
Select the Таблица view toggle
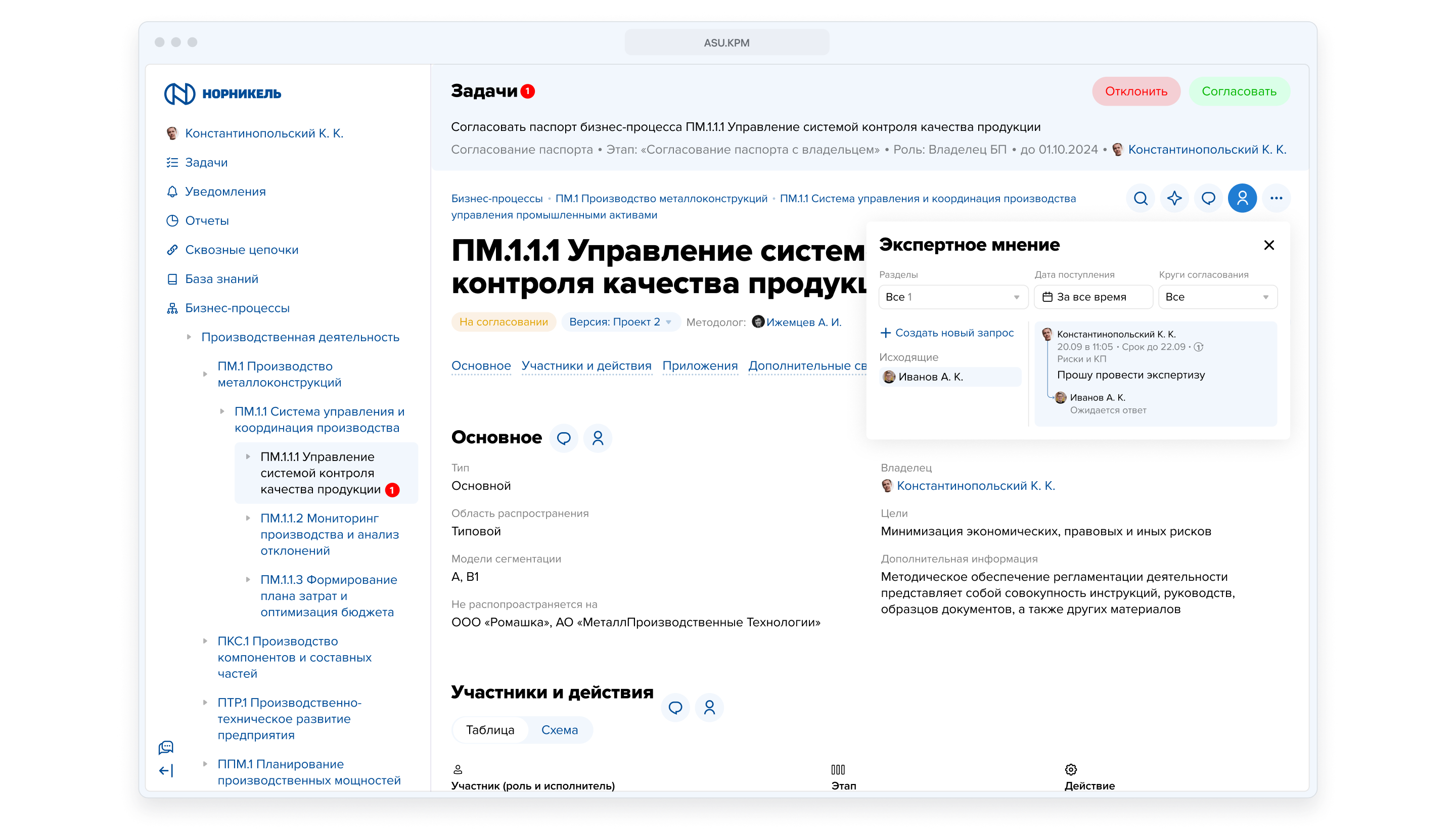(490, 730)
